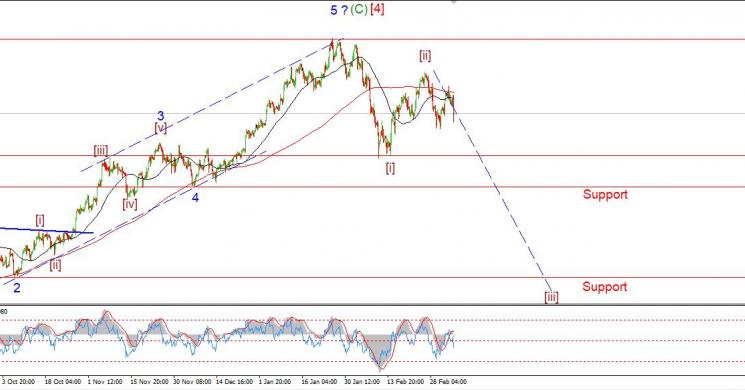This screenshot has width=745, height=390.
Task: Click the [v] label under wave 3
Action: (161, 128)
